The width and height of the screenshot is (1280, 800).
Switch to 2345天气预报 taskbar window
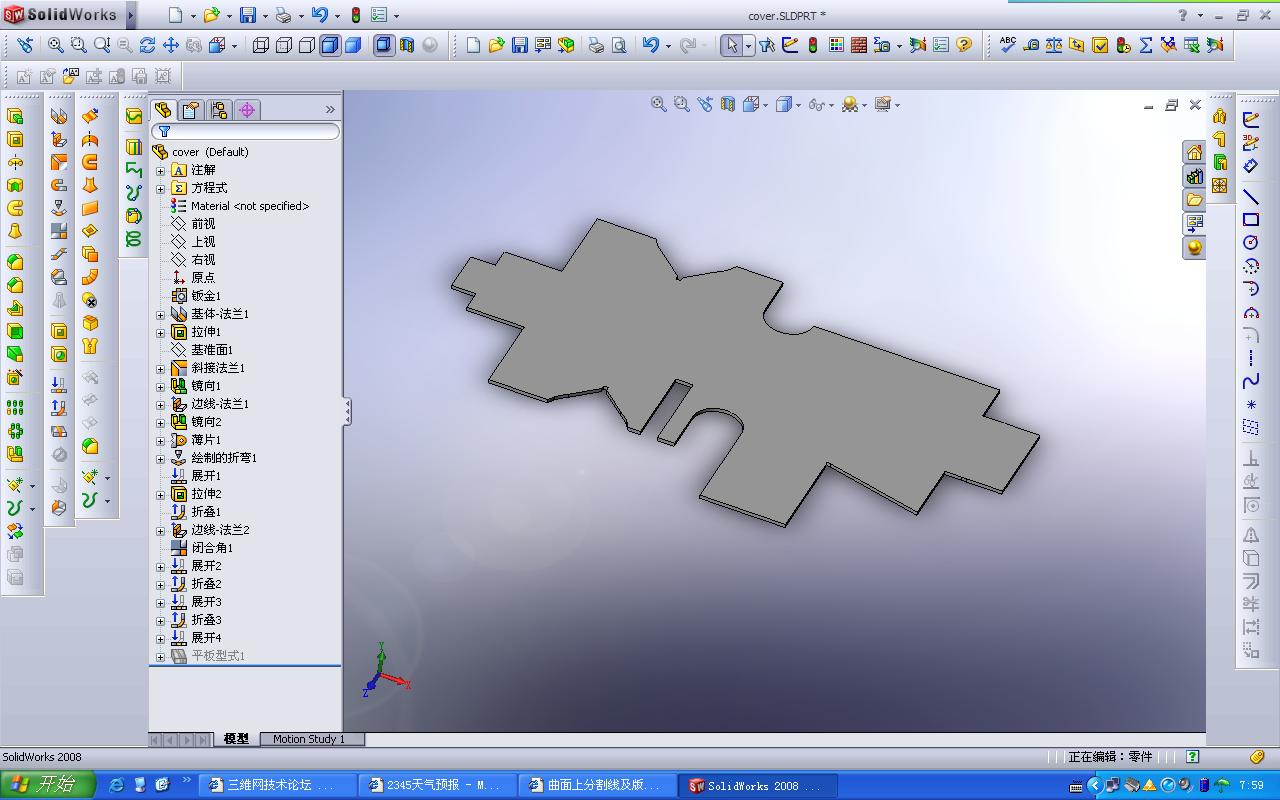tap(437, 786)
